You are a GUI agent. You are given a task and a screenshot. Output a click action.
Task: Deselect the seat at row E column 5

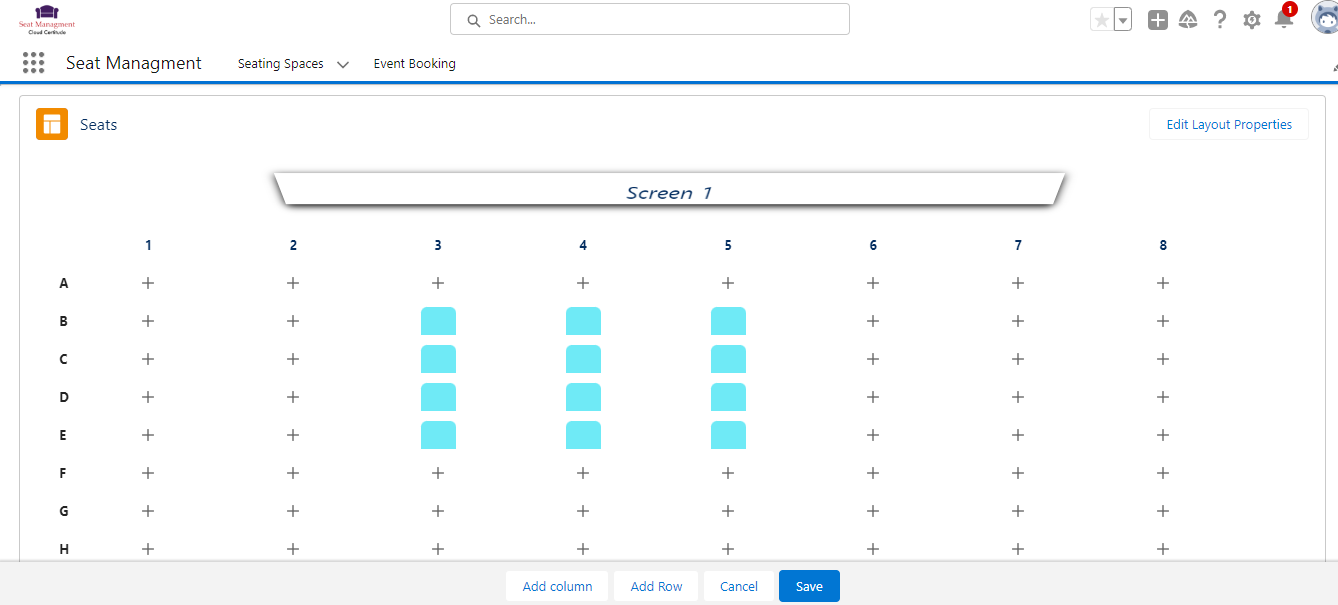click(x=728, y=435)
